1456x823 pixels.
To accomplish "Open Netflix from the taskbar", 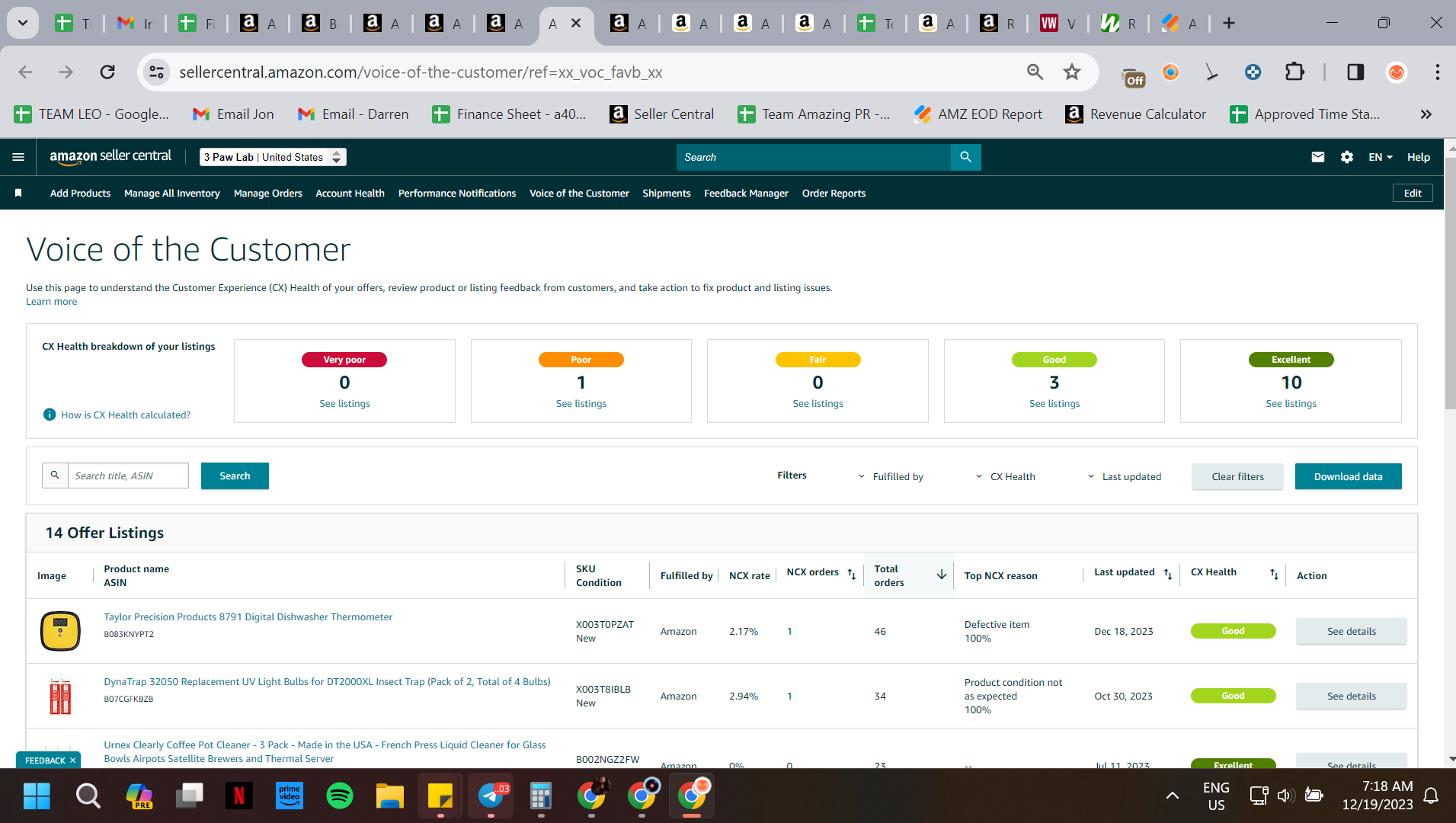I will tap(239, 796).
